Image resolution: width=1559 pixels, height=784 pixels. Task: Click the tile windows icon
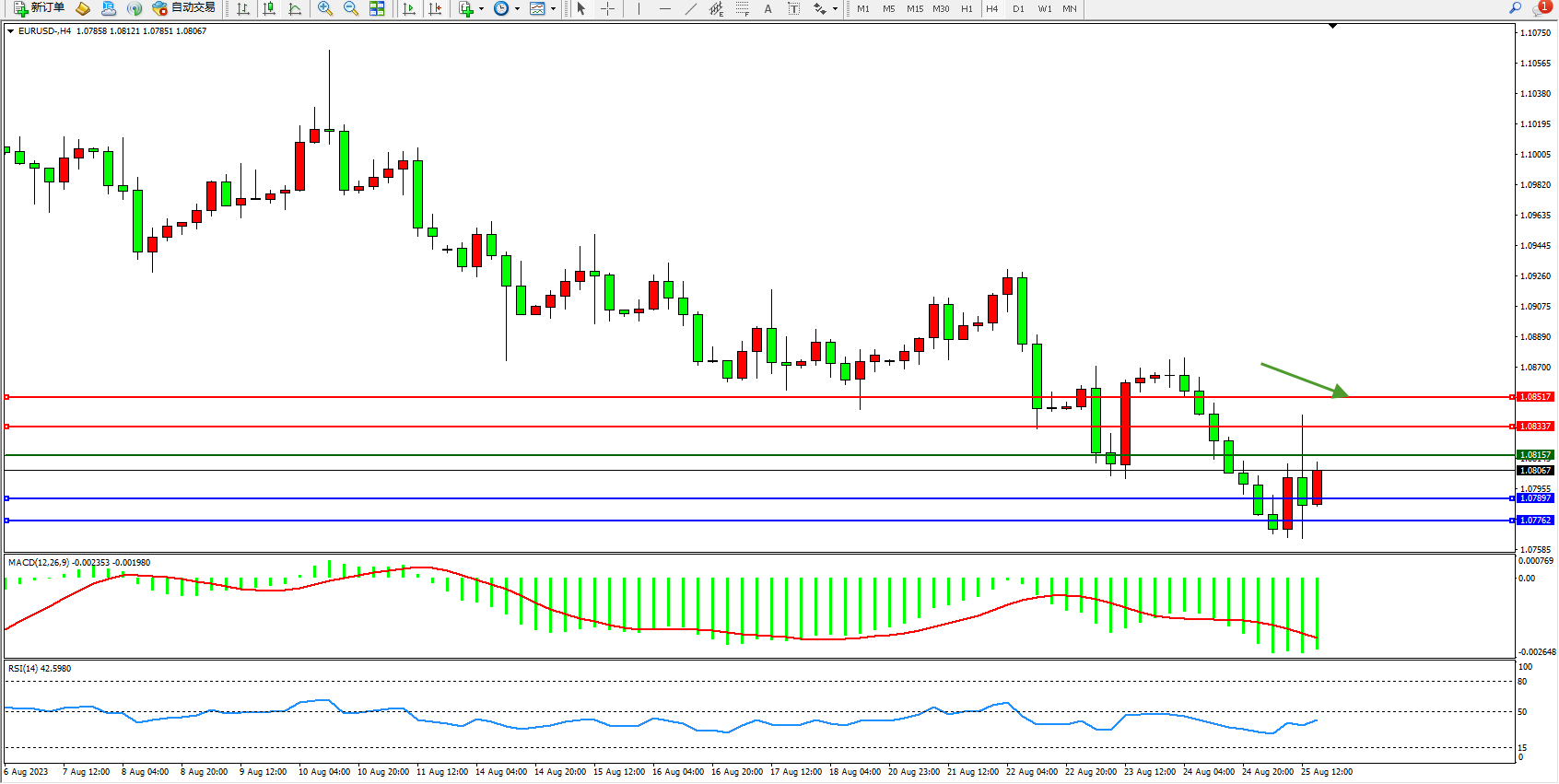(x=377, y=9)
